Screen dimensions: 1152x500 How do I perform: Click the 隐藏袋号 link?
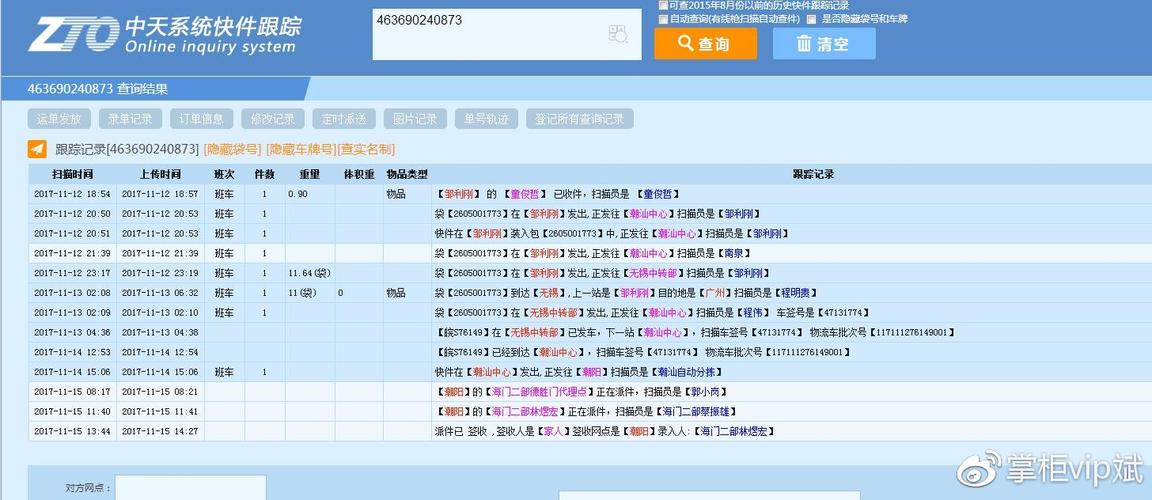[x=232, y=149]
